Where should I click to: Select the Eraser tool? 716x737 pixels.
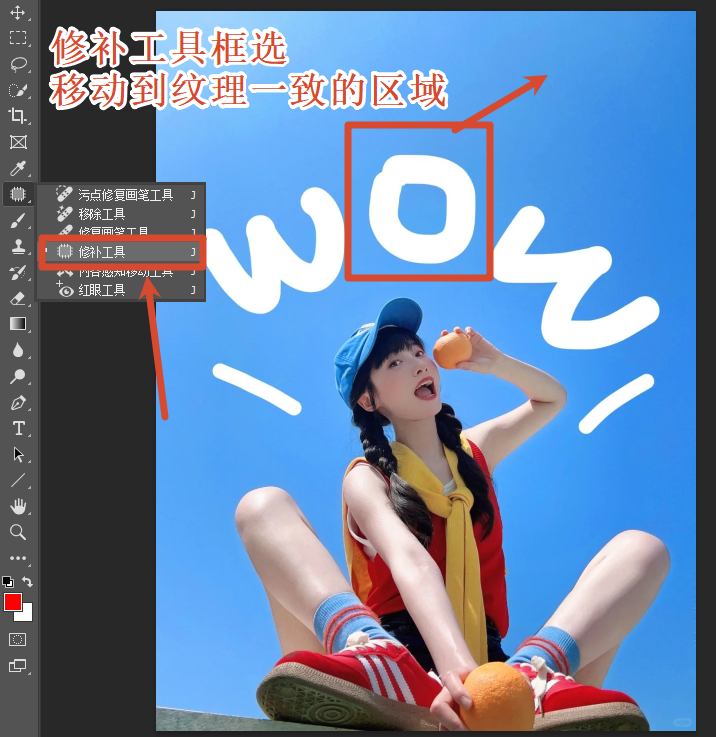coord(18,298)
